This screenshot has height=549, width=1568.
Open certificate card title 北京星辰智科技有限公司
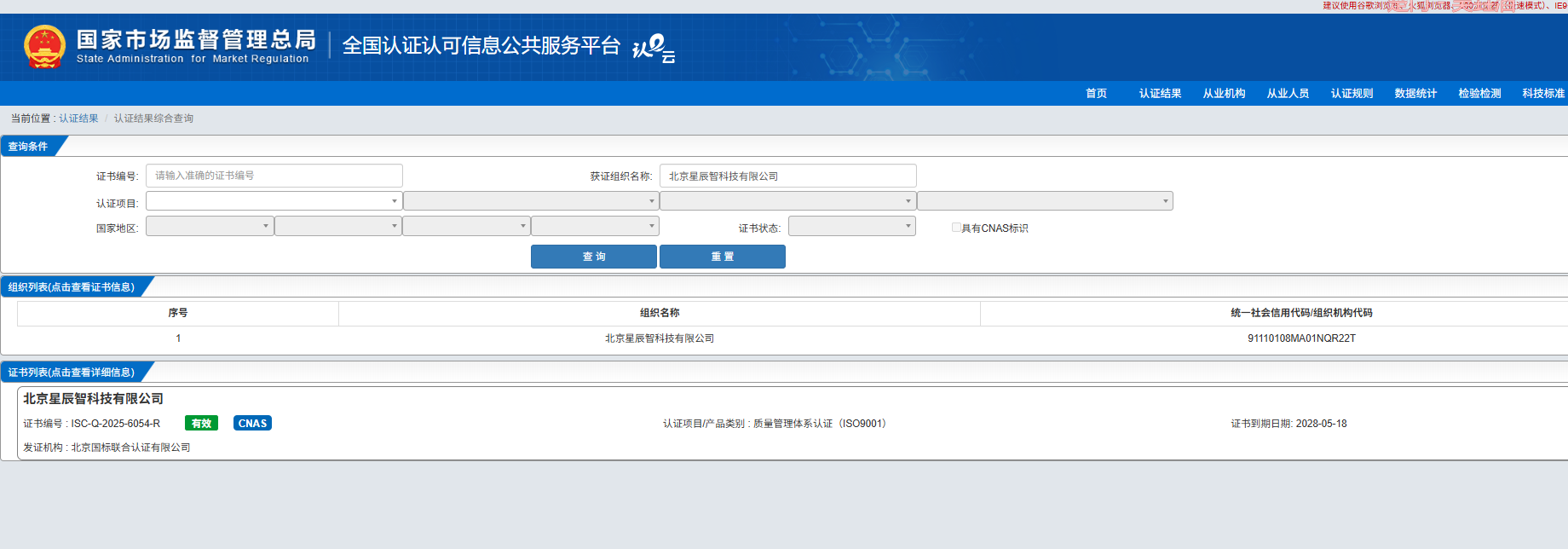click(93, 398)
